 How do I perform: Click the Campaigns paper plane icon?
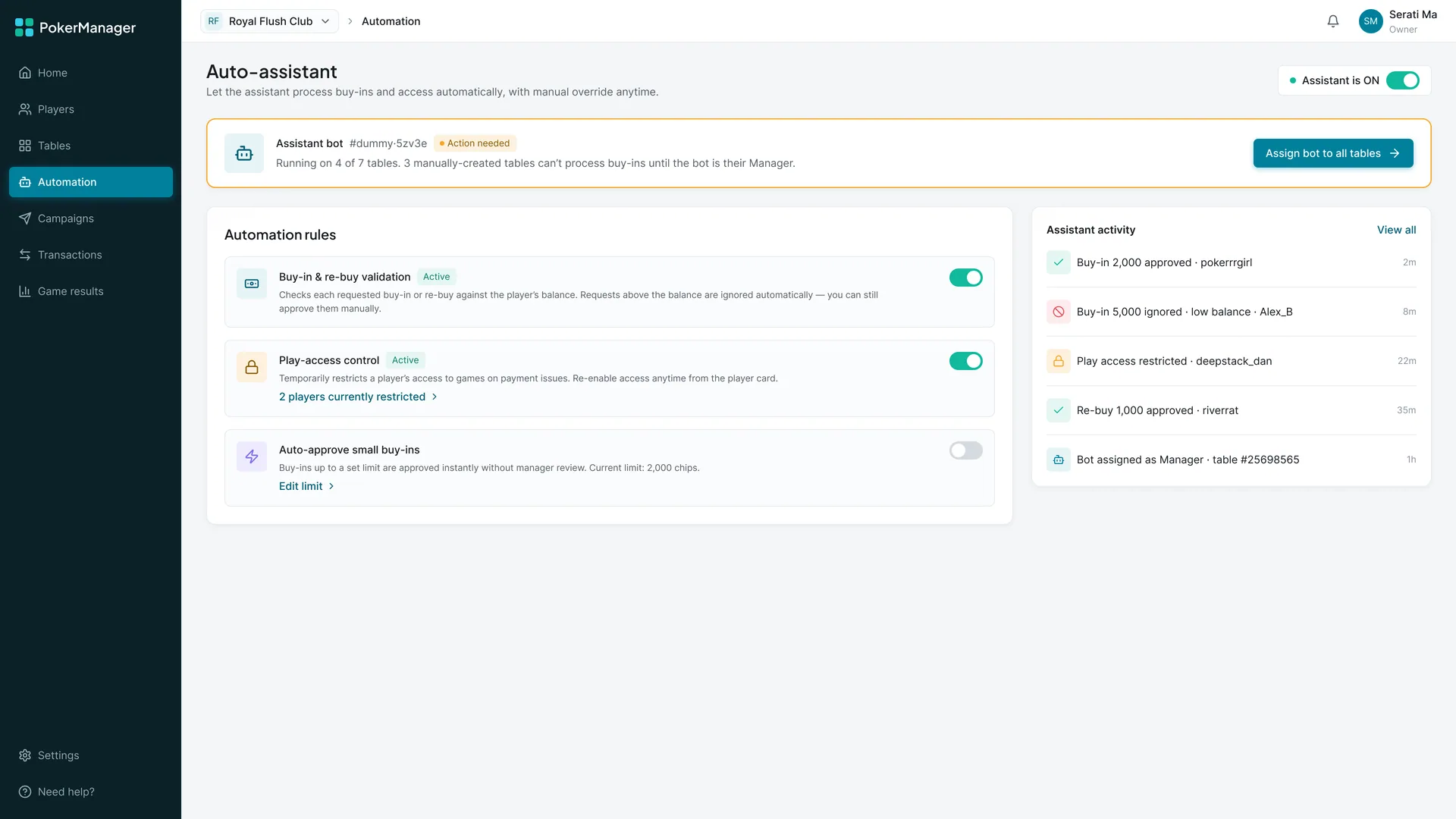pyautogui.click(x=25, y=218)
